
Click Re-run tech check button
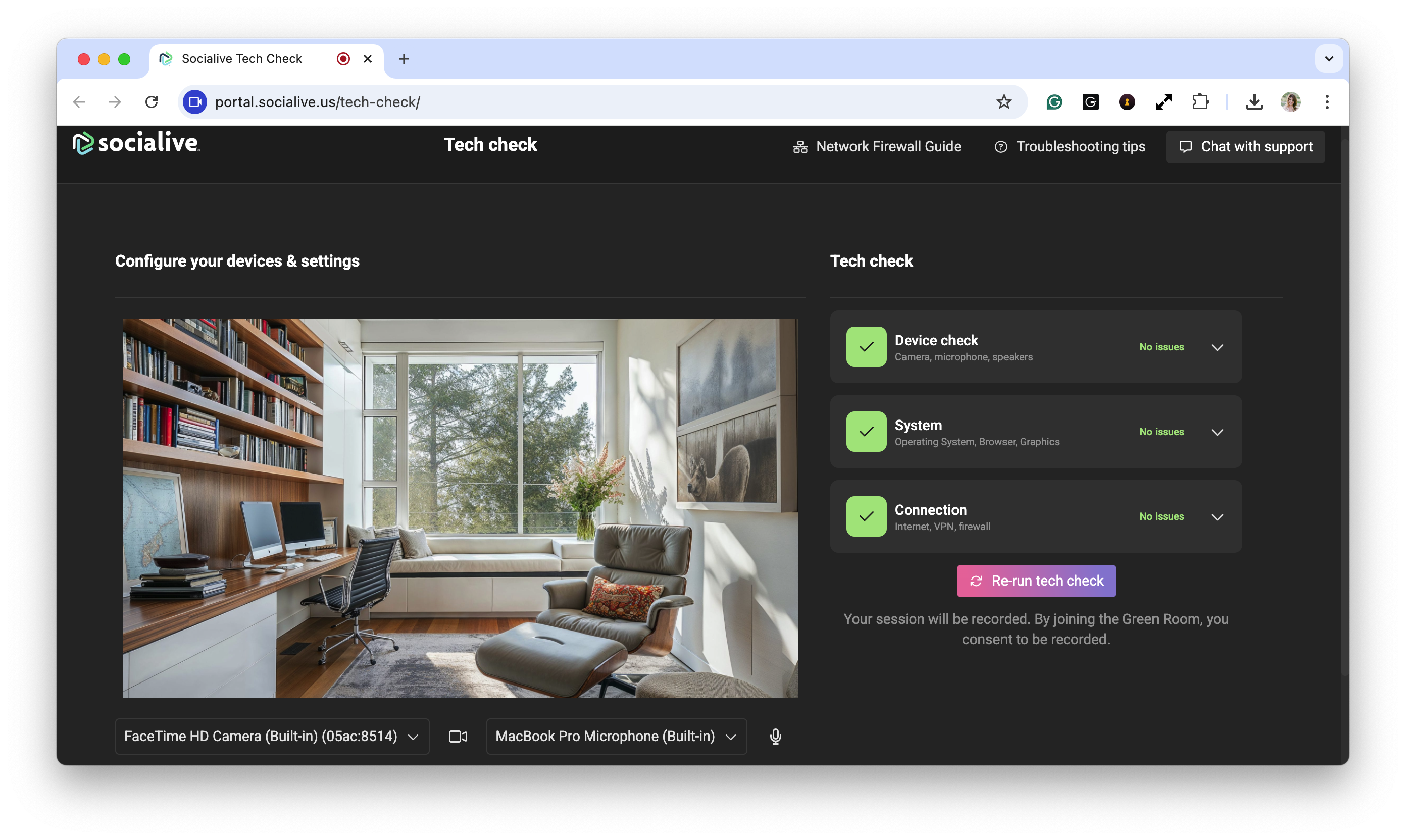point(1036,581)
